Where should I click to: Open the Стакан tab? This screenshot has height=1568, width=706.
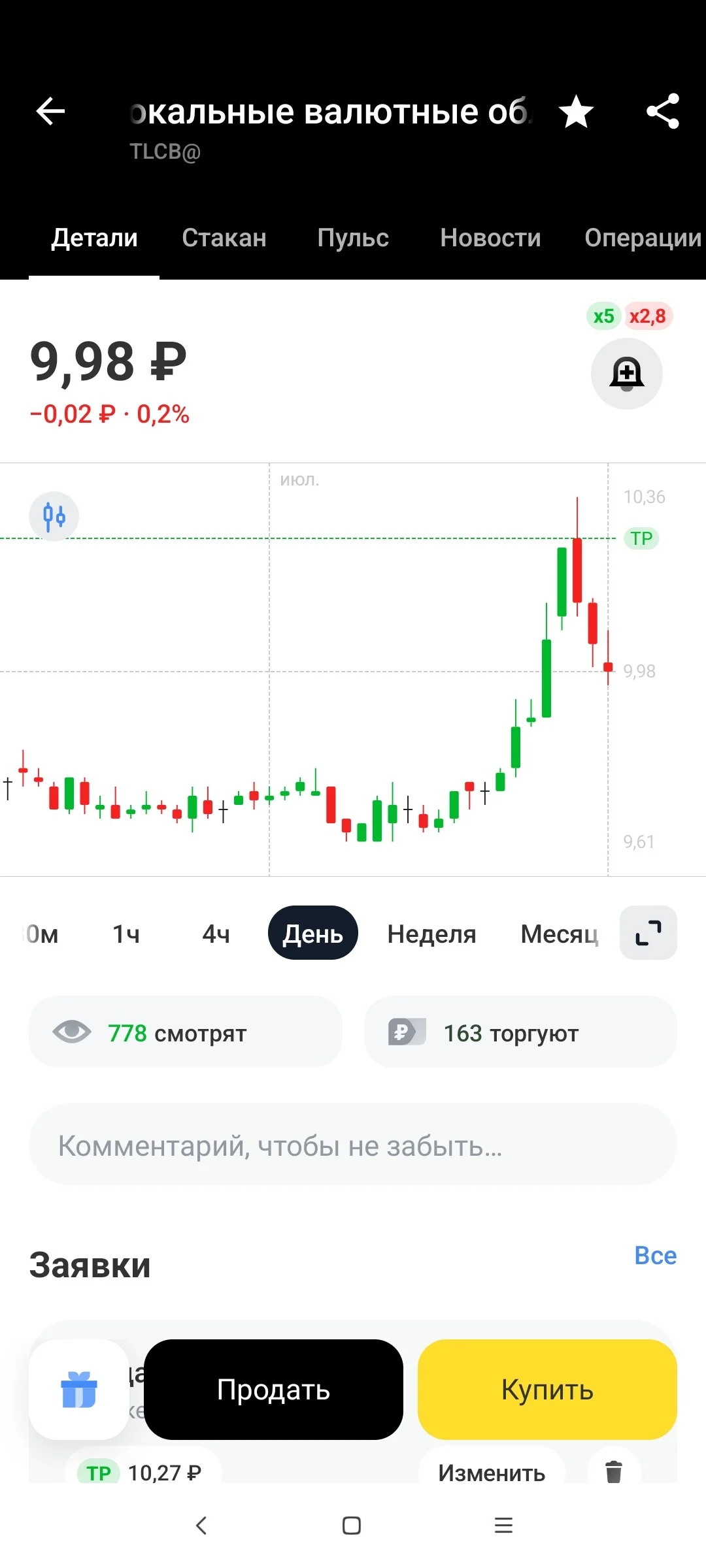[x=224, y=238]
